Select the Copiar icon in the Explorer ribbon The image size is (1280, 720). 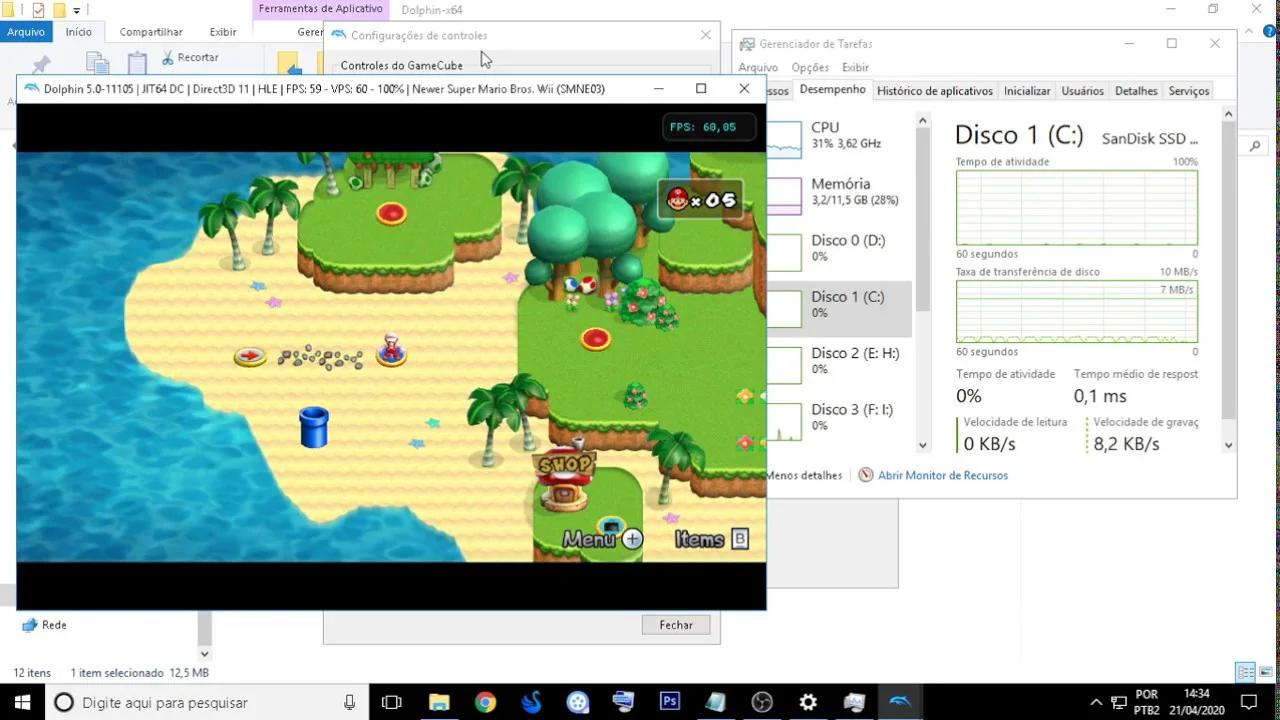click(95, 60)
